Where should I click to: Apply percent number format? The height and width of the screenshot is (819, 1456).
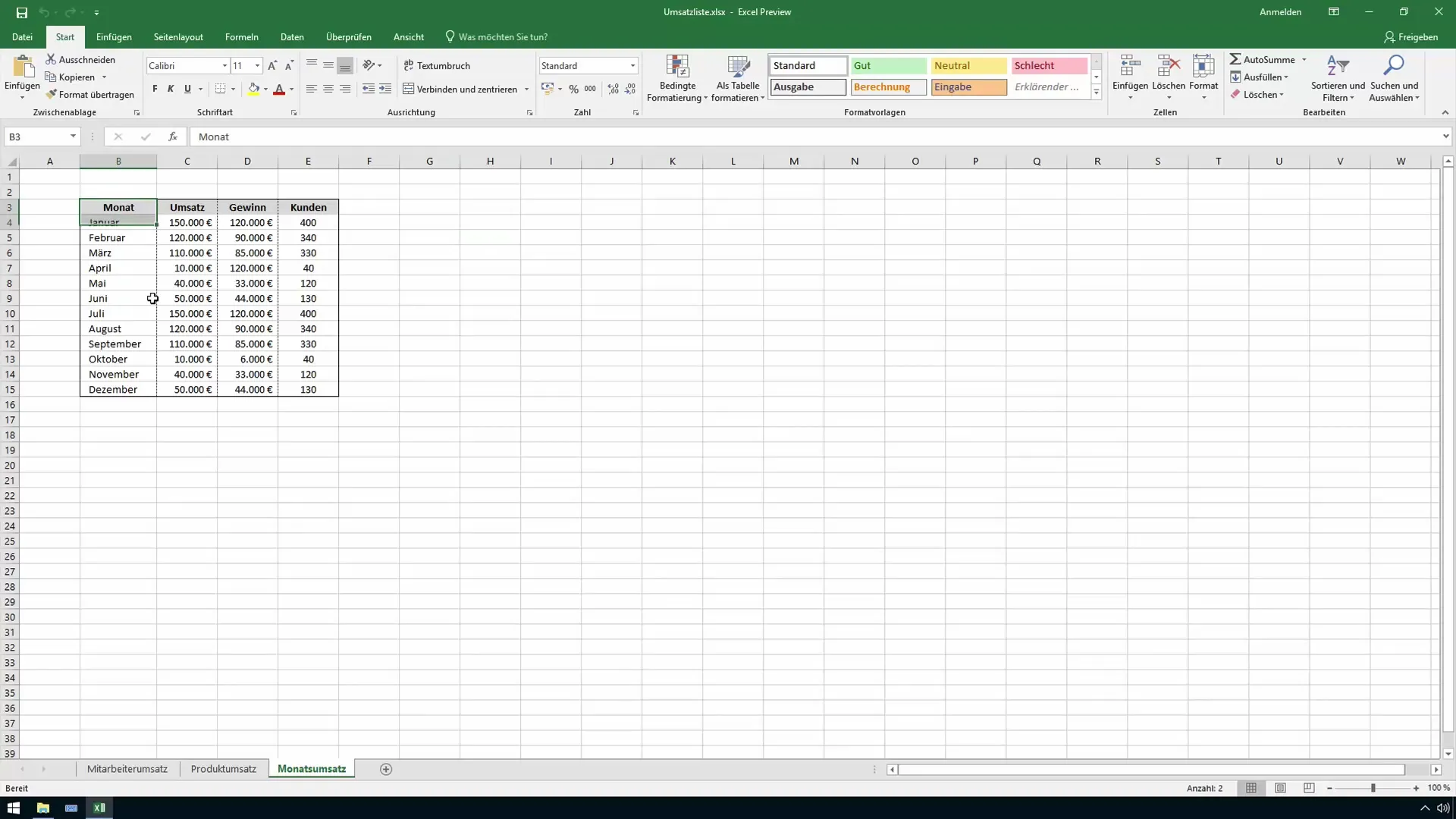click(573, 89)
